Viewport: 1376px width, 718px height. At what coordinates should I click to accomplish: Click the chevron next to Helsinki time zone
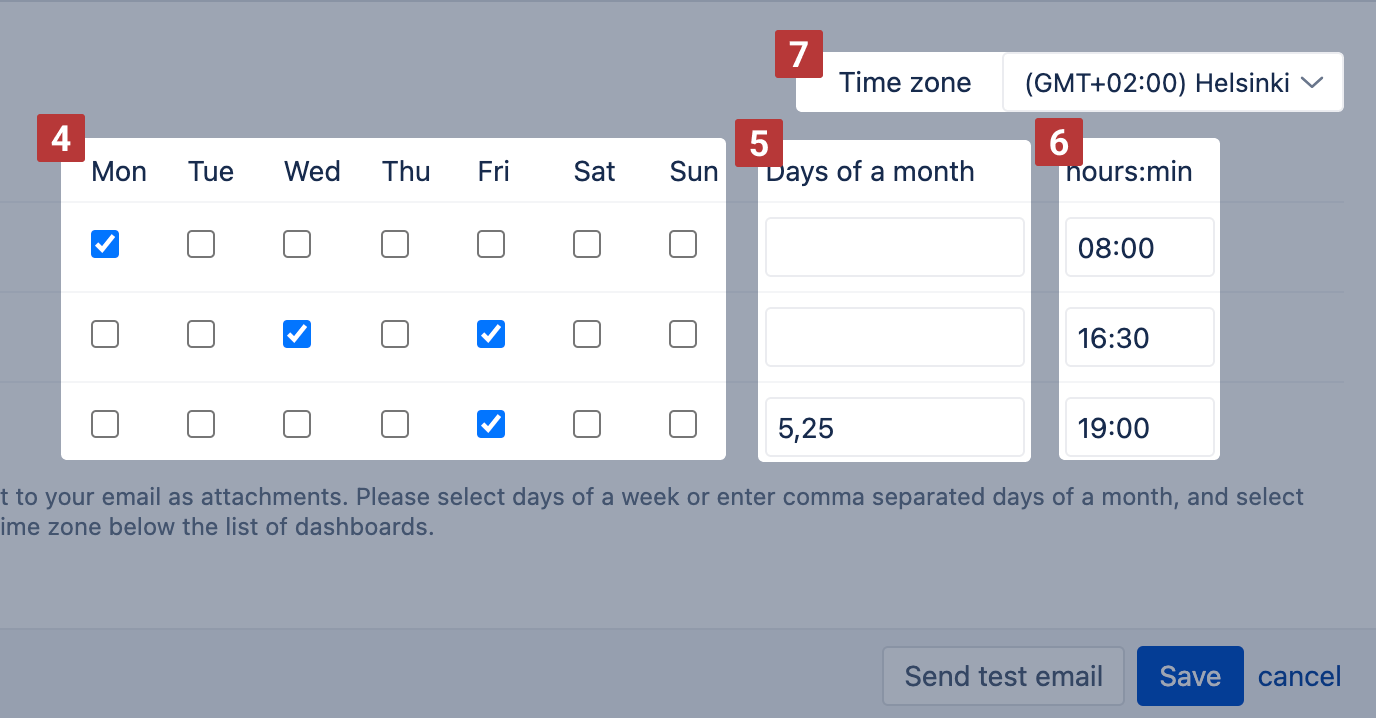coord(1311,82)
